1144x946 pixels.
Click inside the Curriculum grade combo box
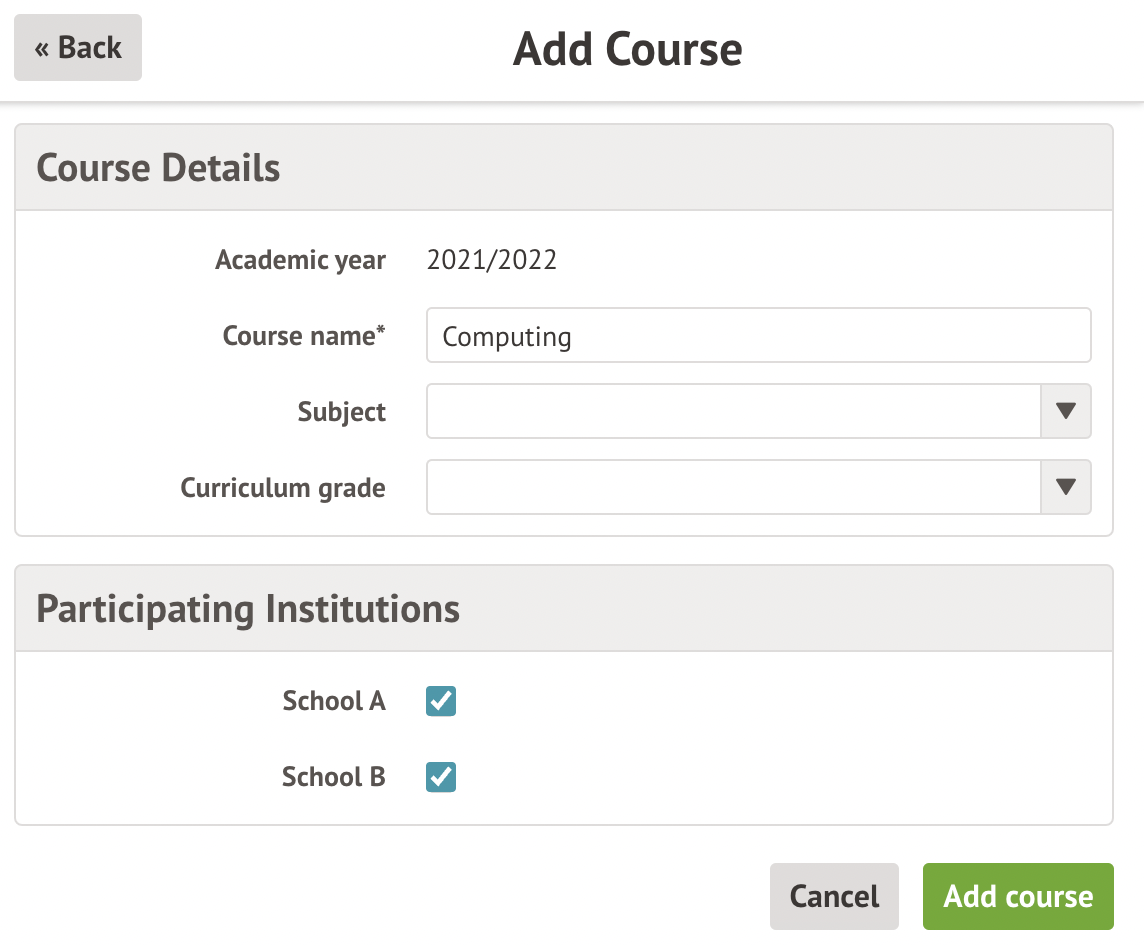[x=733, y=487]
